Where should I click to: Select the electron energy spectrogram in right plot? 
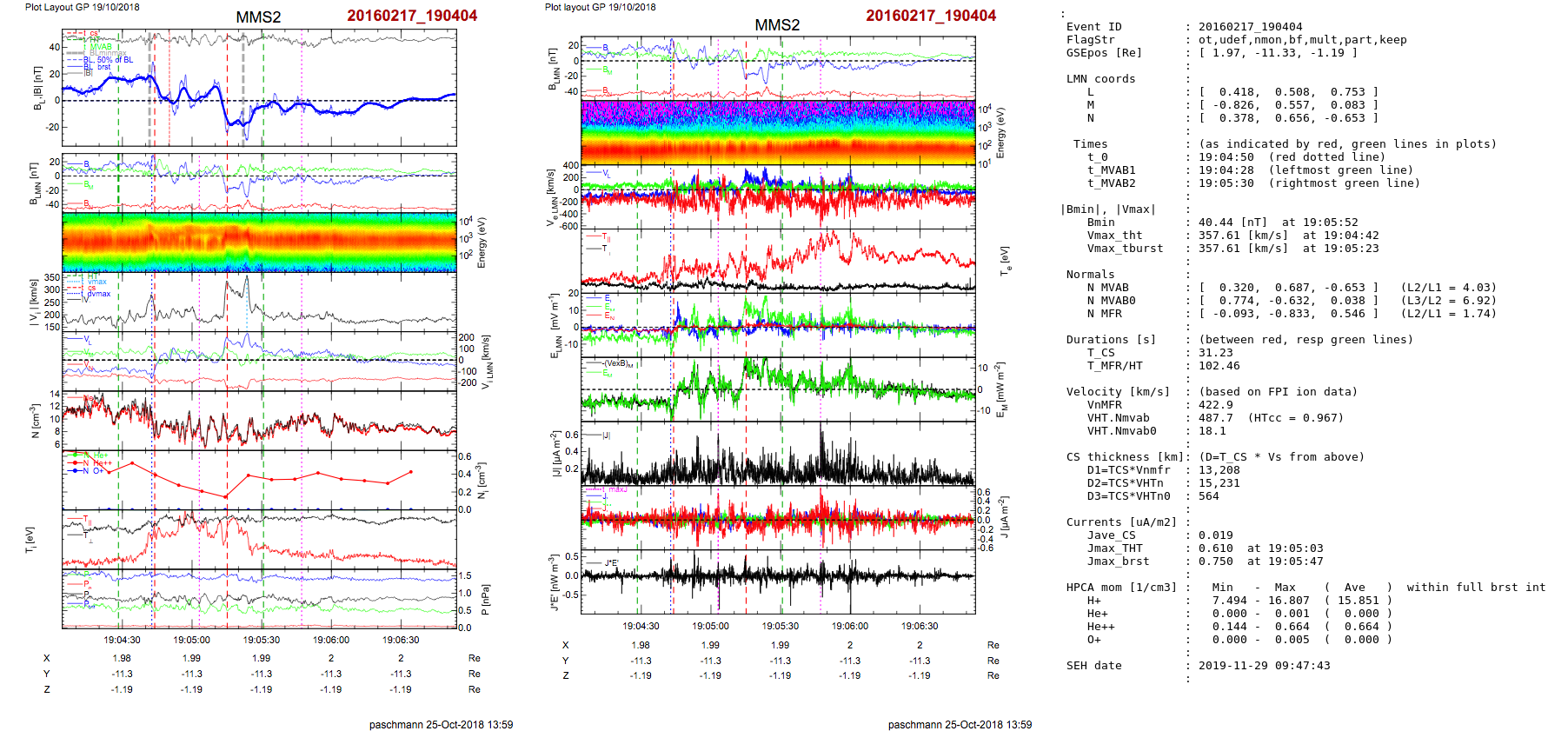[778, 132]
